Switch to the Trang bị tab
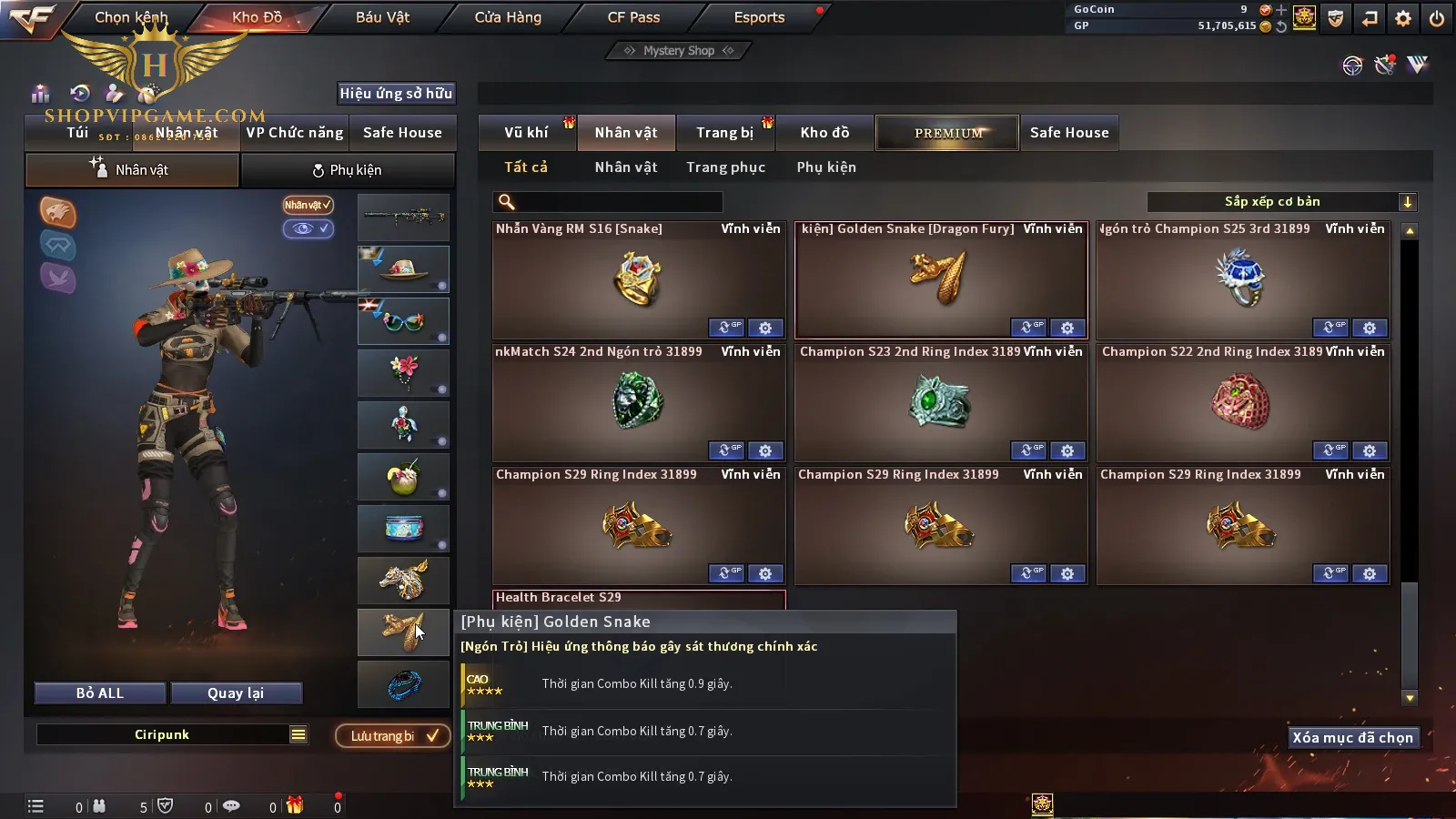Viewport: 1456px width, 819px height. [724, 133]
